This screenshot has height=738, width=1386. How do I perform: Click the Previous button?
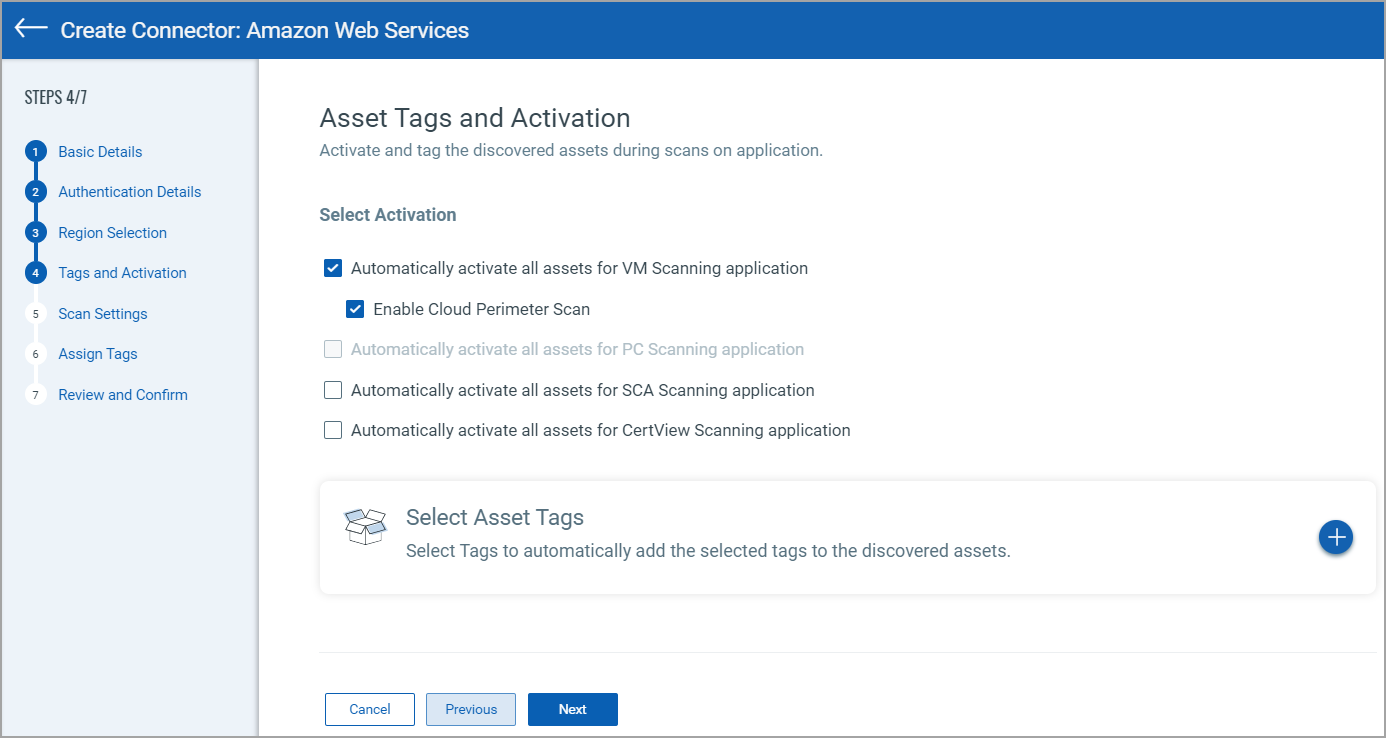click(x=470, y=709)
